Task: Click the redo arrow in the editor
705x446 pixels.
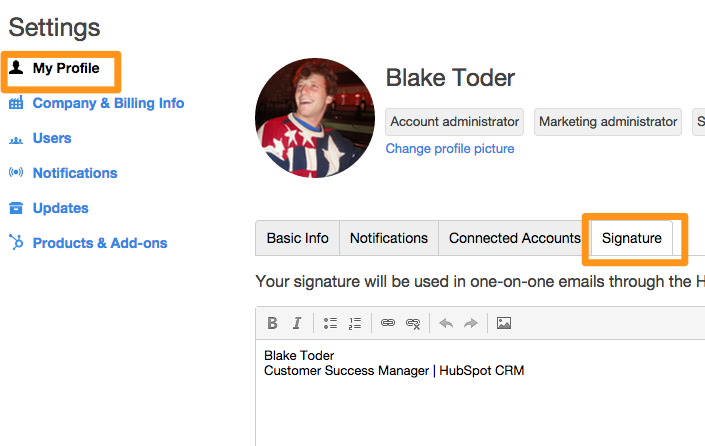Action: (471, 323)
